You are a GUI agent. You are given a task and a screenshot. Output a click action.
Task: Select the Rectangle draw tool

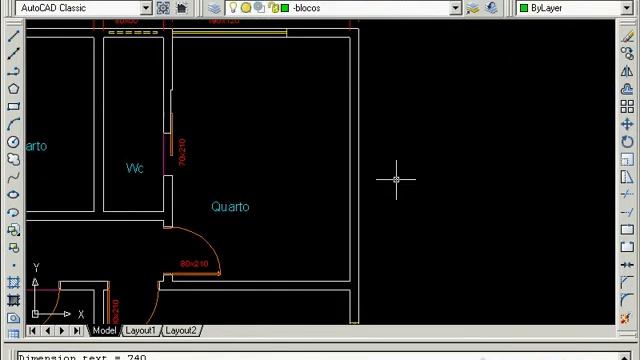[13, 107]
